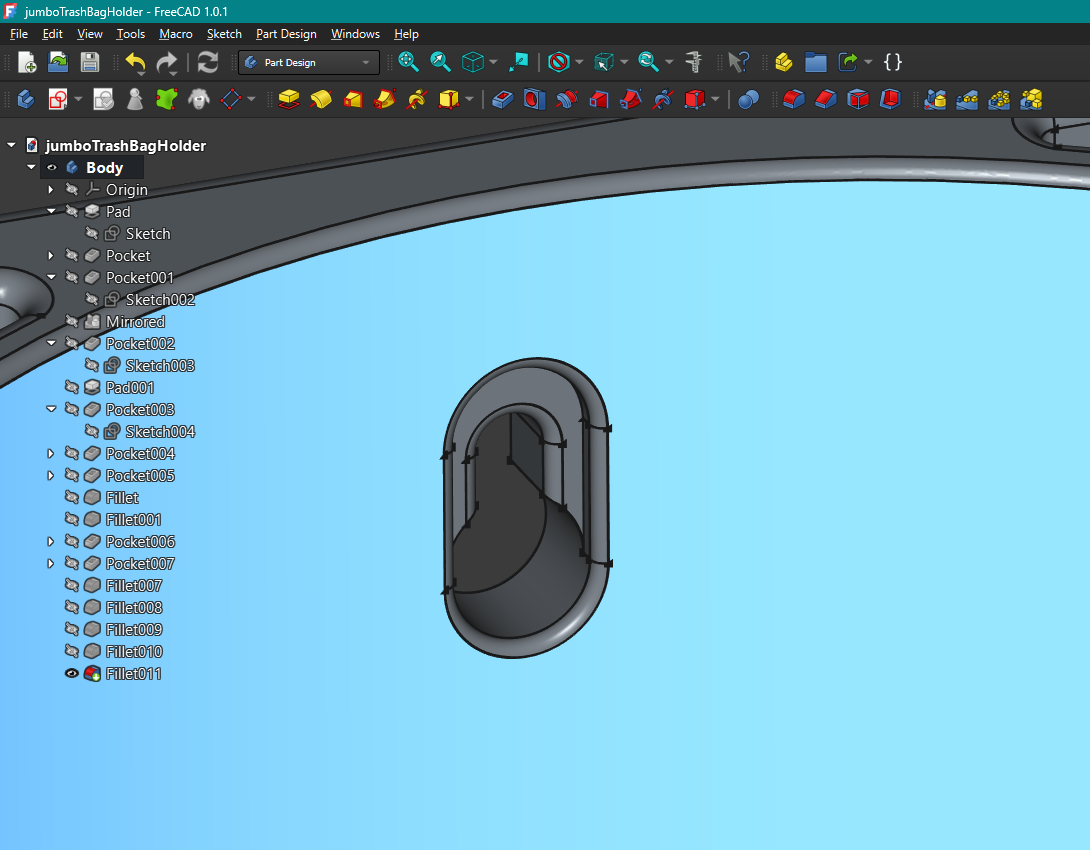This screenshot has width=1090, height=850.
Task: Select the Fillet tool in toolbar
Action: click(794, 99)
